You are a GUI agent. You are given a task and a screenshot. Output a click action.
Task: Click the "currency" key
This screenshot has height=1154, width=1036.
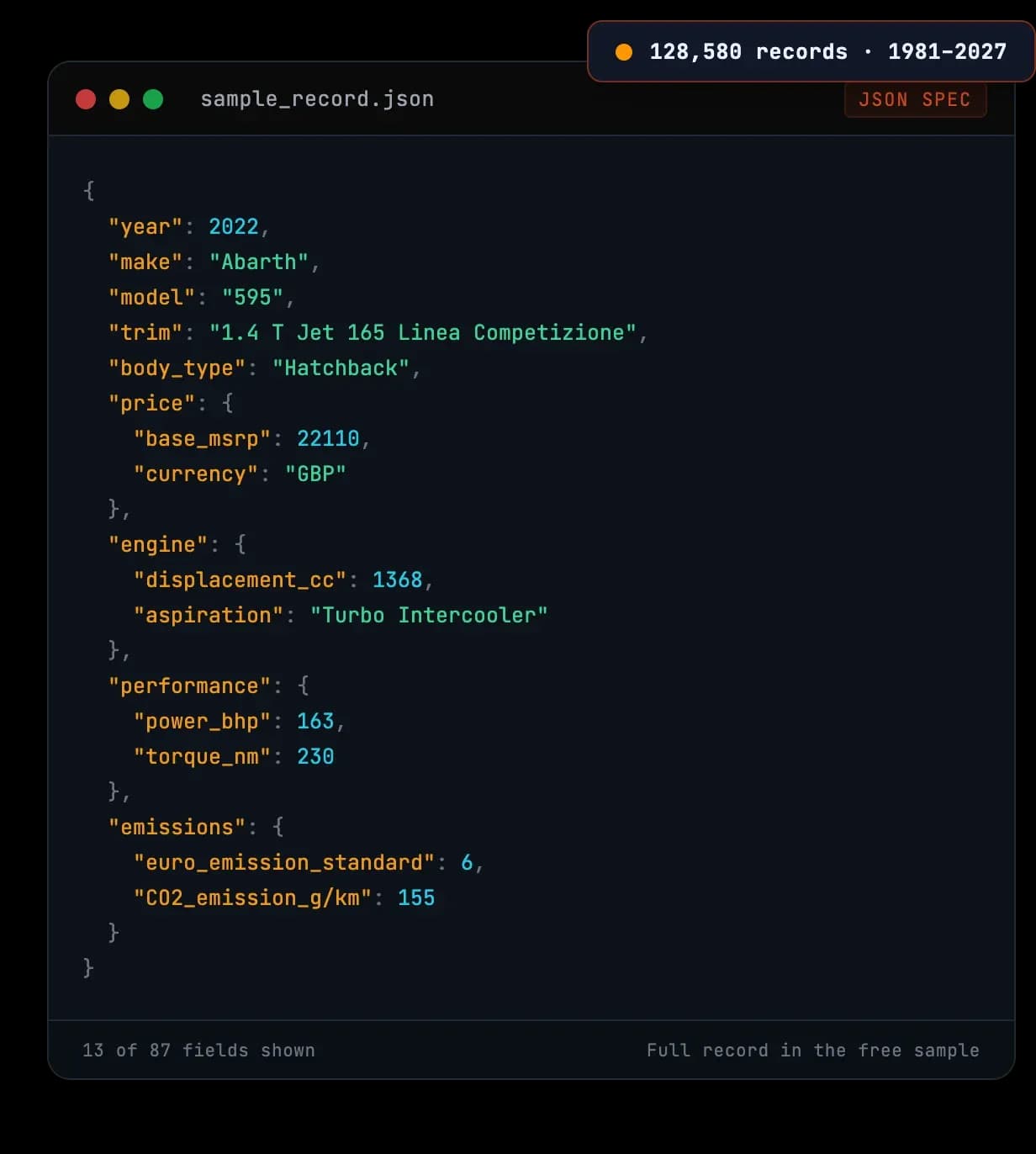[x=196, y=474]
